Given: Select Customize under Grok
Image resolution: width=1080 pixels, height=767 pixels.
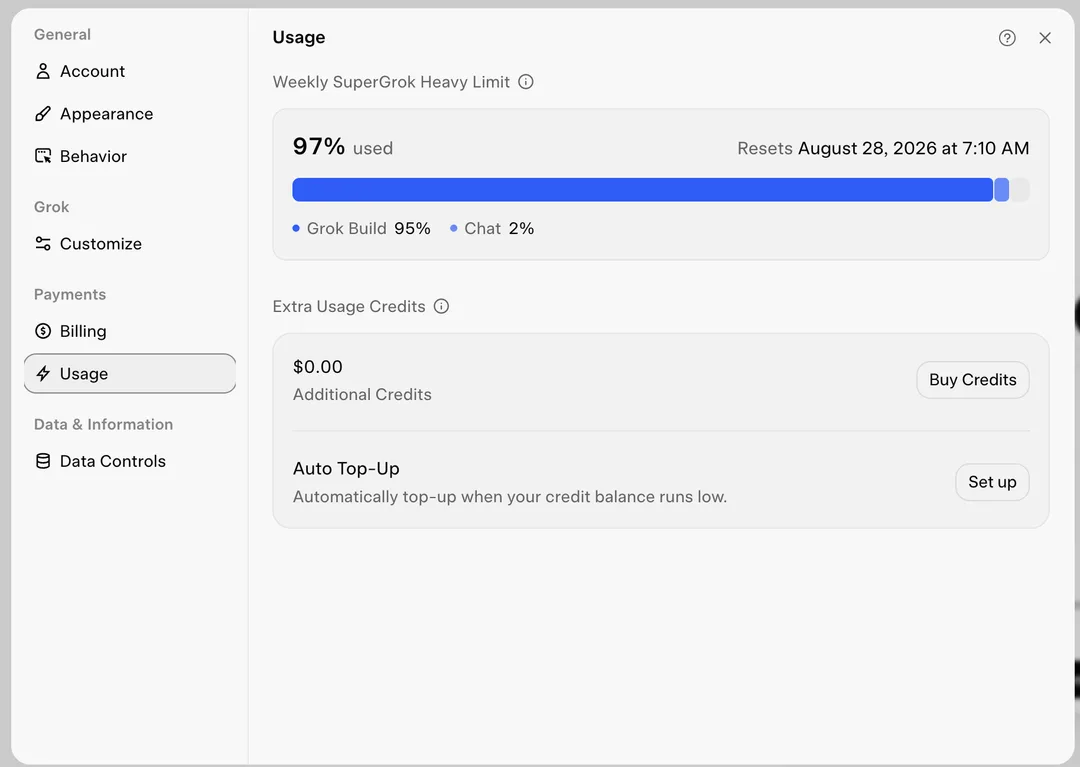Looking at the screenshot, I should pyautogui.click(x=129, y=244).
